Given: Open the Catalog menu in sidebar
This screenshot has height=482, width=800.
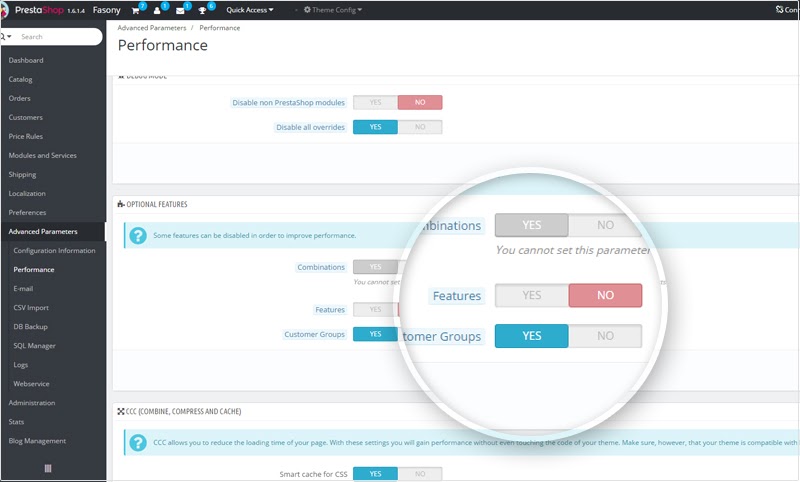Looking at the screenshot, I should pyautogui.click(x=21, y=79).
